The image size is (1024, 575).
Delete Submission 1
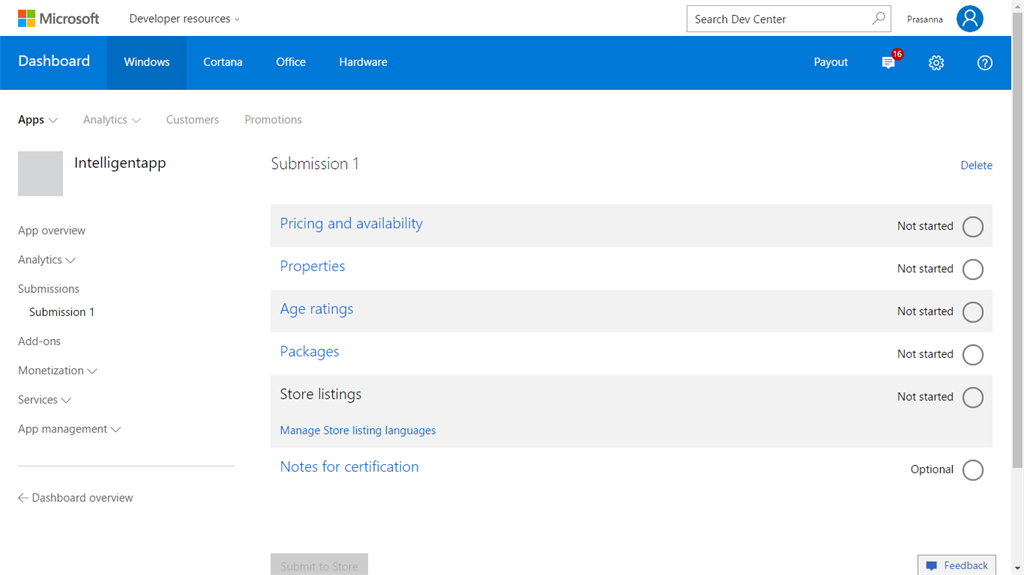pos(976,166)
